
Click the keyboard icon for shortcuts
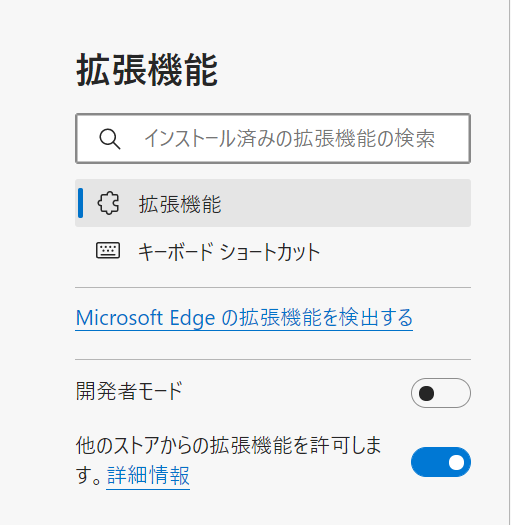point(108,250)
